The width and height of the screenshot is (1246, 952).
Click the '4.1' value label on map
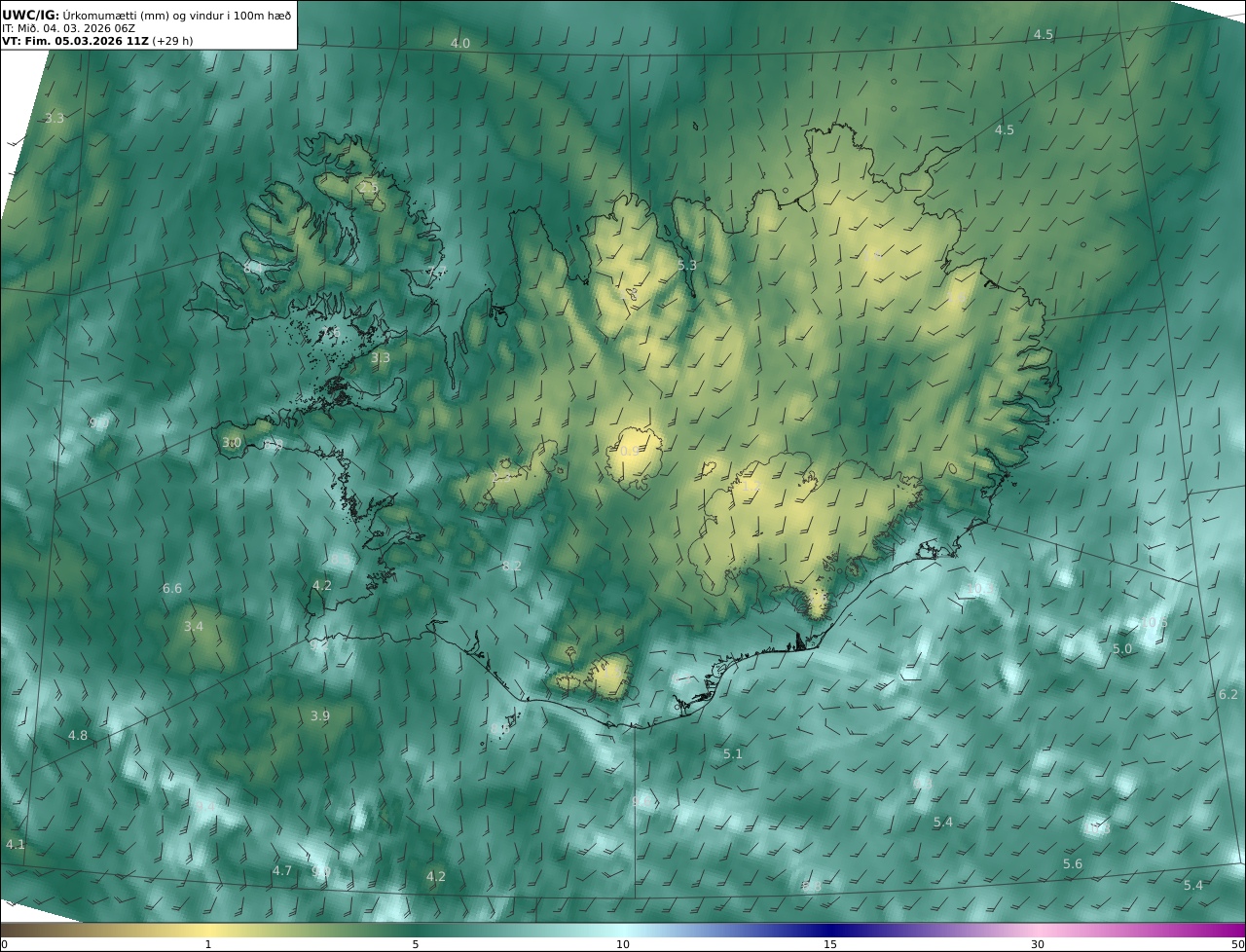(16, 844)
